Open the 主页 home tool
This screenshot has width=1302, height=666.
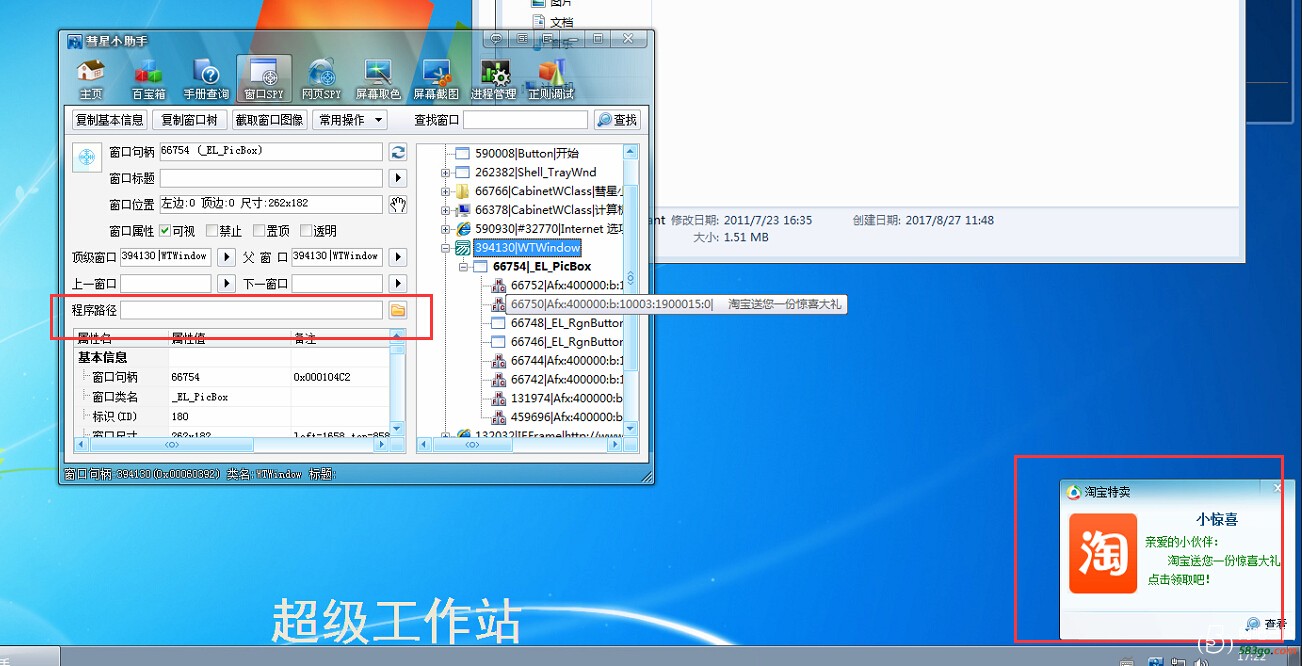(x=91, y=79)
